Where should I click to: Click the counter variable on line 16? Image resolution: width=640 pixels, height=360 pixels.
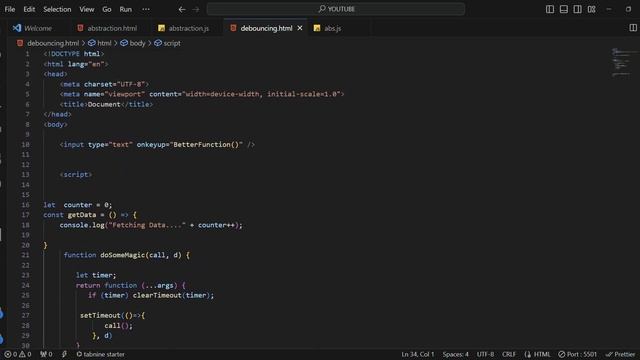pyautogui.click(x=78, y=205)
